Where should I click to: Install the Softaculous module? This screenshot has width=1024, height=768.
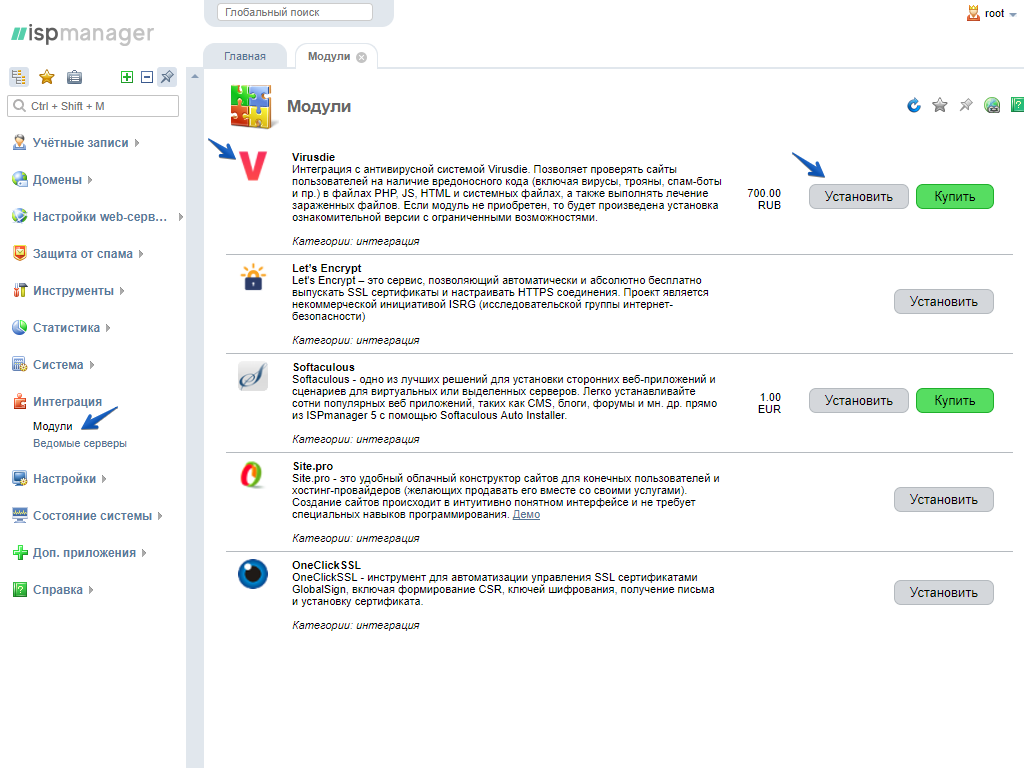(858, 401)
